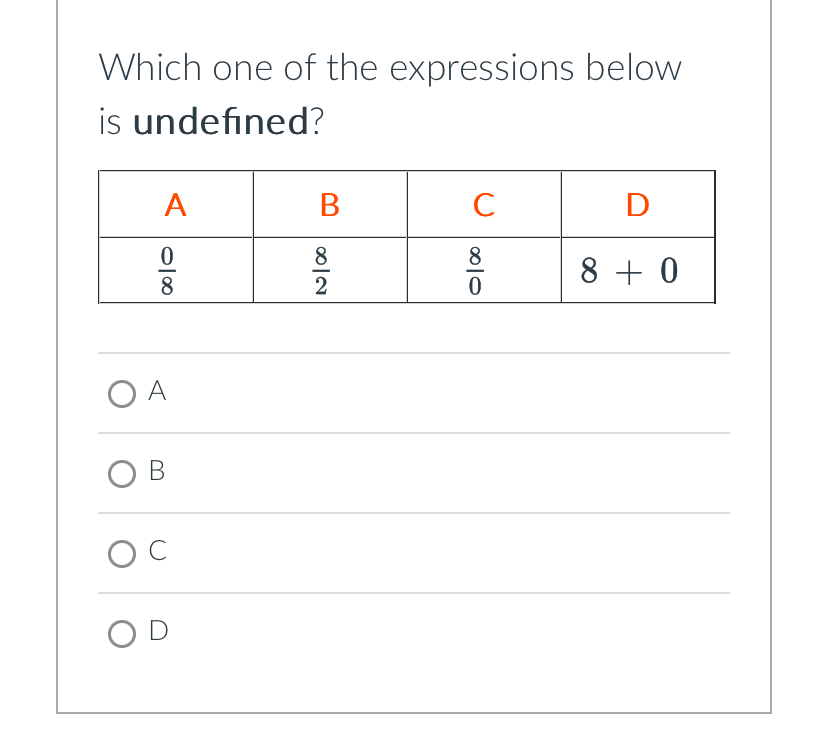This screenshot has height=741, width=828.
Task: Click the label C beside its radio button
Action: [155, 551]
